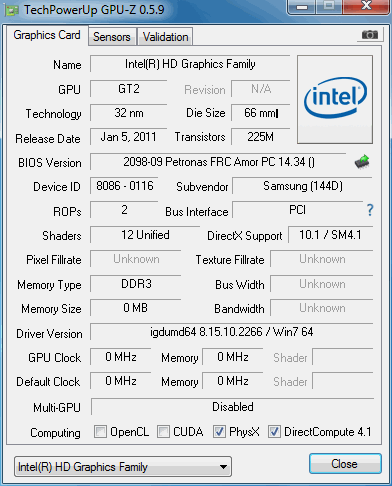Click the BIOS Version label

50,163
